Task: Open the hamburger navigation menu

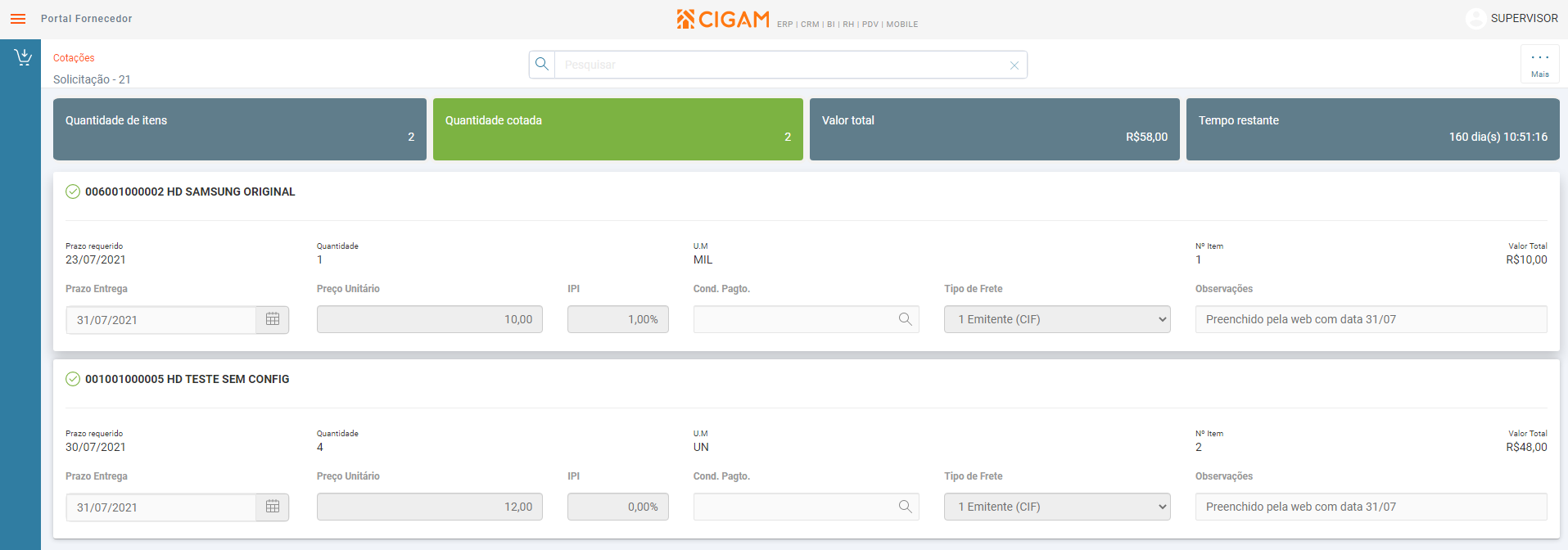Action: 18,19
